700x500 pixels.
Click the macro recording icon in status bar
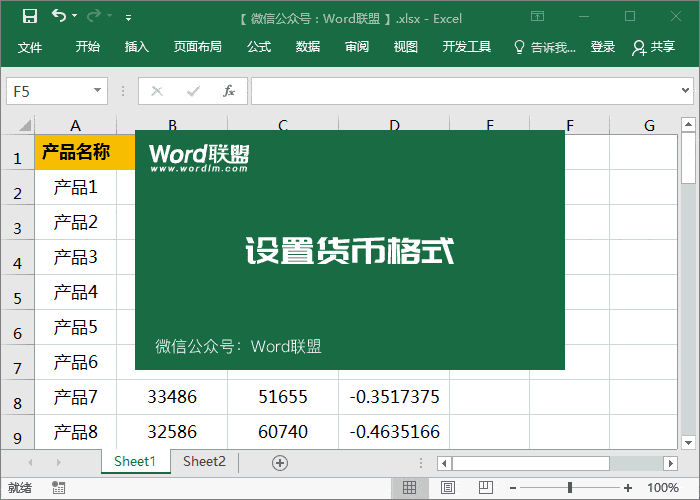(58, 488)
